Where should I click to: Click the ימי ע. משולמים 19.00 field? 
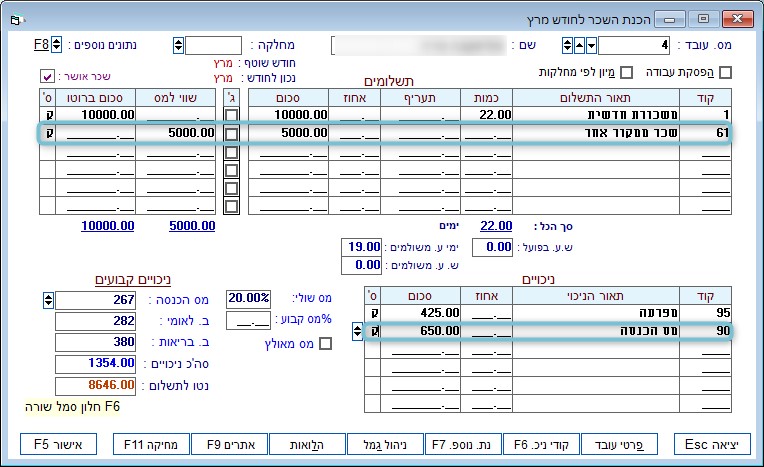click(x=361, y=247)
